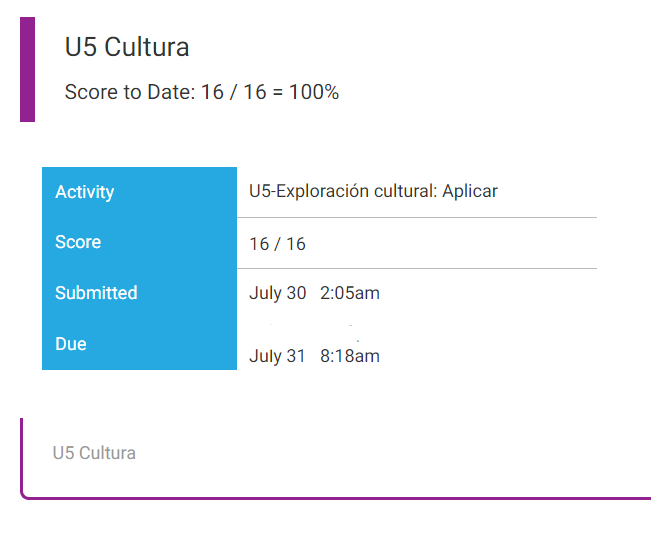
Task: Select the 16 / 16 score value in table
Action: tap(277, 244)
